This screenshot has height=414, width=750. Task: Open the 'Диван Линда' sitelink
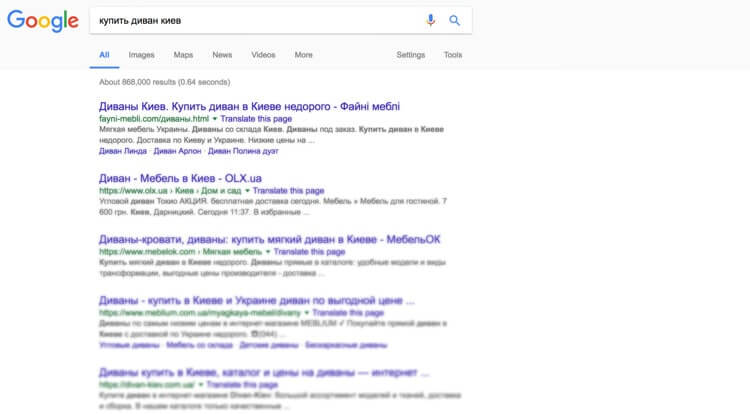[x=123, y=151]
